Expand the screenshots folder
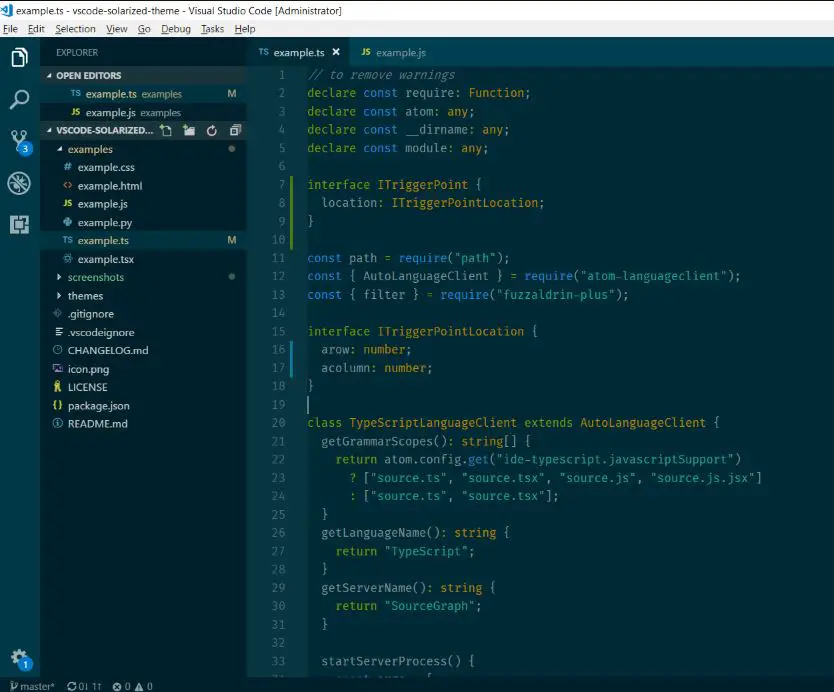834x692 pixels. coord(59,277)
